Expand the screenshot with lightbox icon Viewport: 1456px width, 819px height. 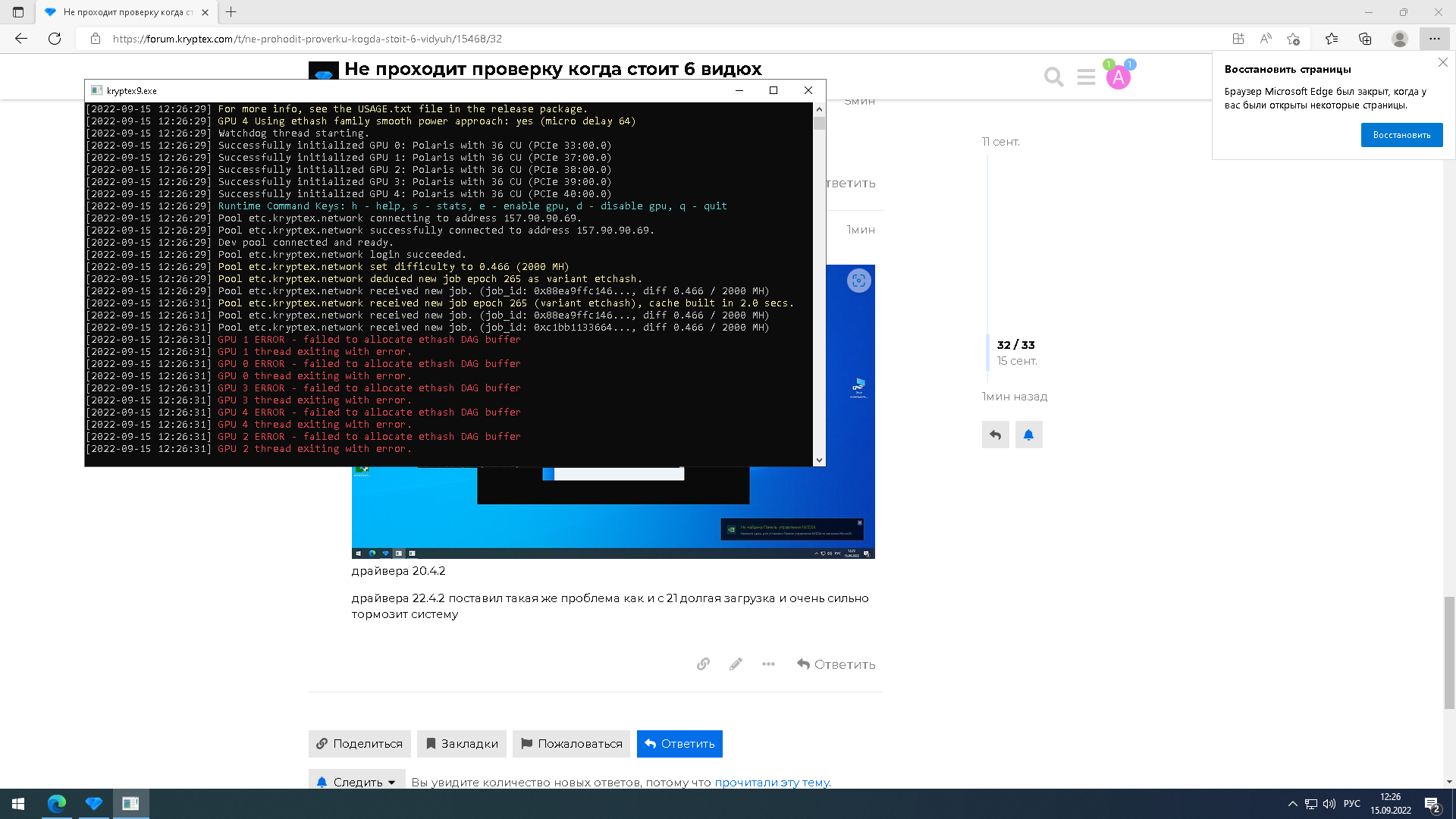(x=858, y=281)
